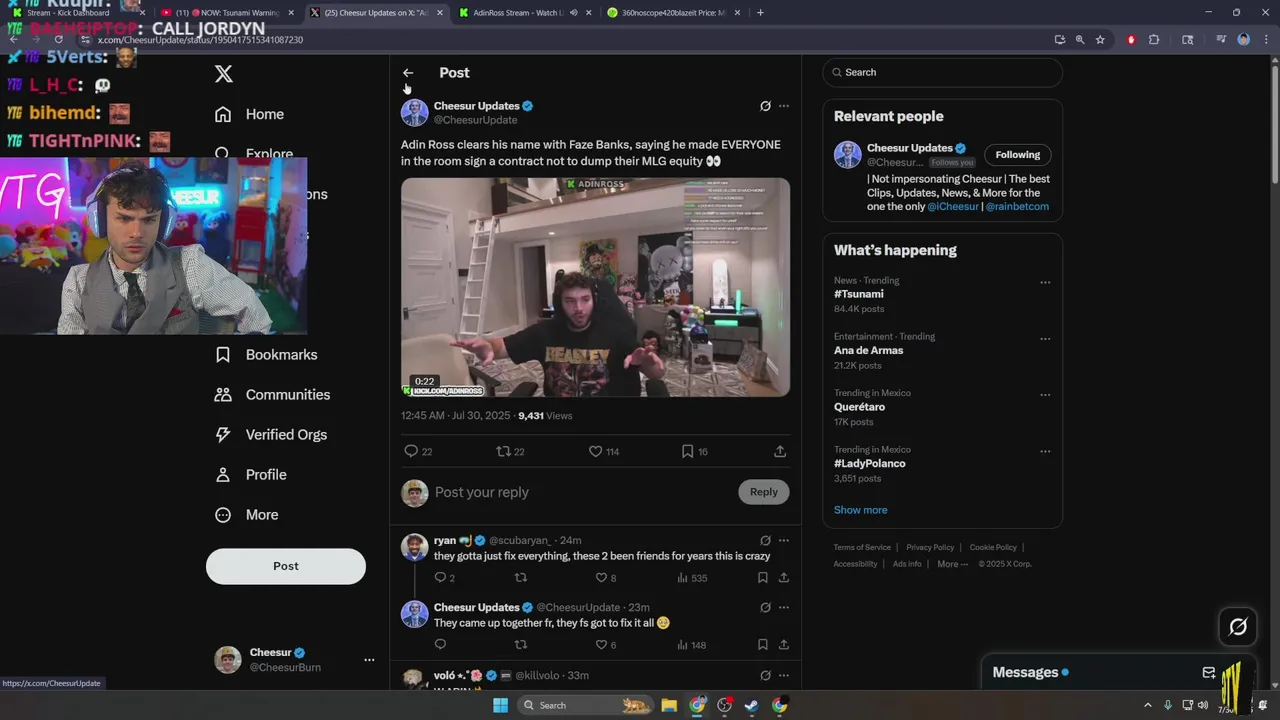Image resolution: width=1280 pixels, height=720 pixels.
Task: Open Bookmarks in the sidebar
Action: coord(266,355)
